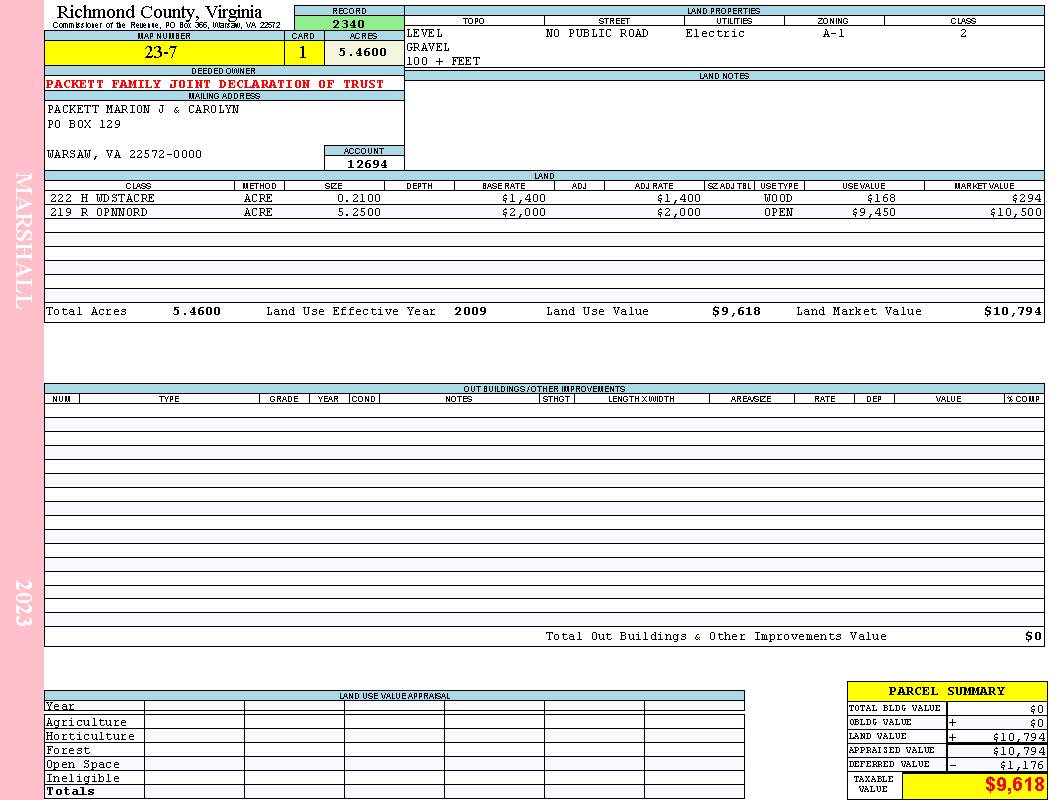Click adjusted rate $1,400 in WDSTACRE row
This screenshot has height=800, width=1050.
(678, 199)
